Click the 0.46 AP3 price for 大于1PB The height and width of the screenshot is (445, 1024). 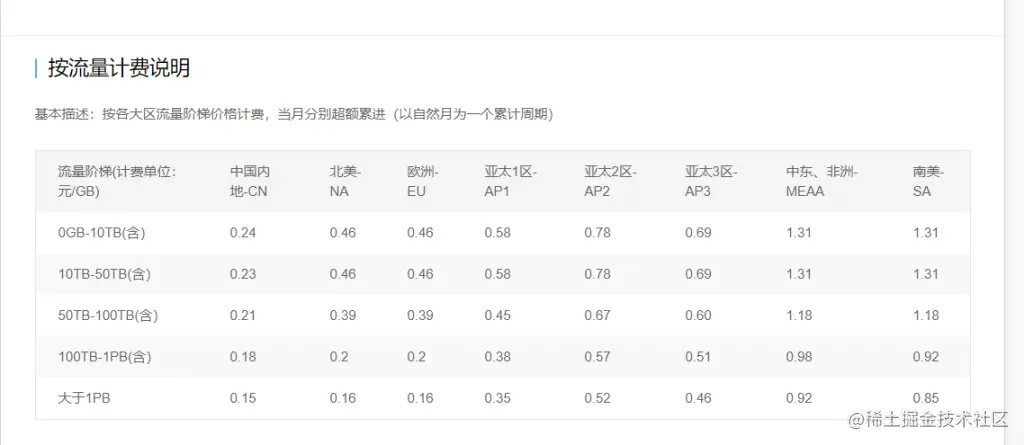(x=698, y=398)
